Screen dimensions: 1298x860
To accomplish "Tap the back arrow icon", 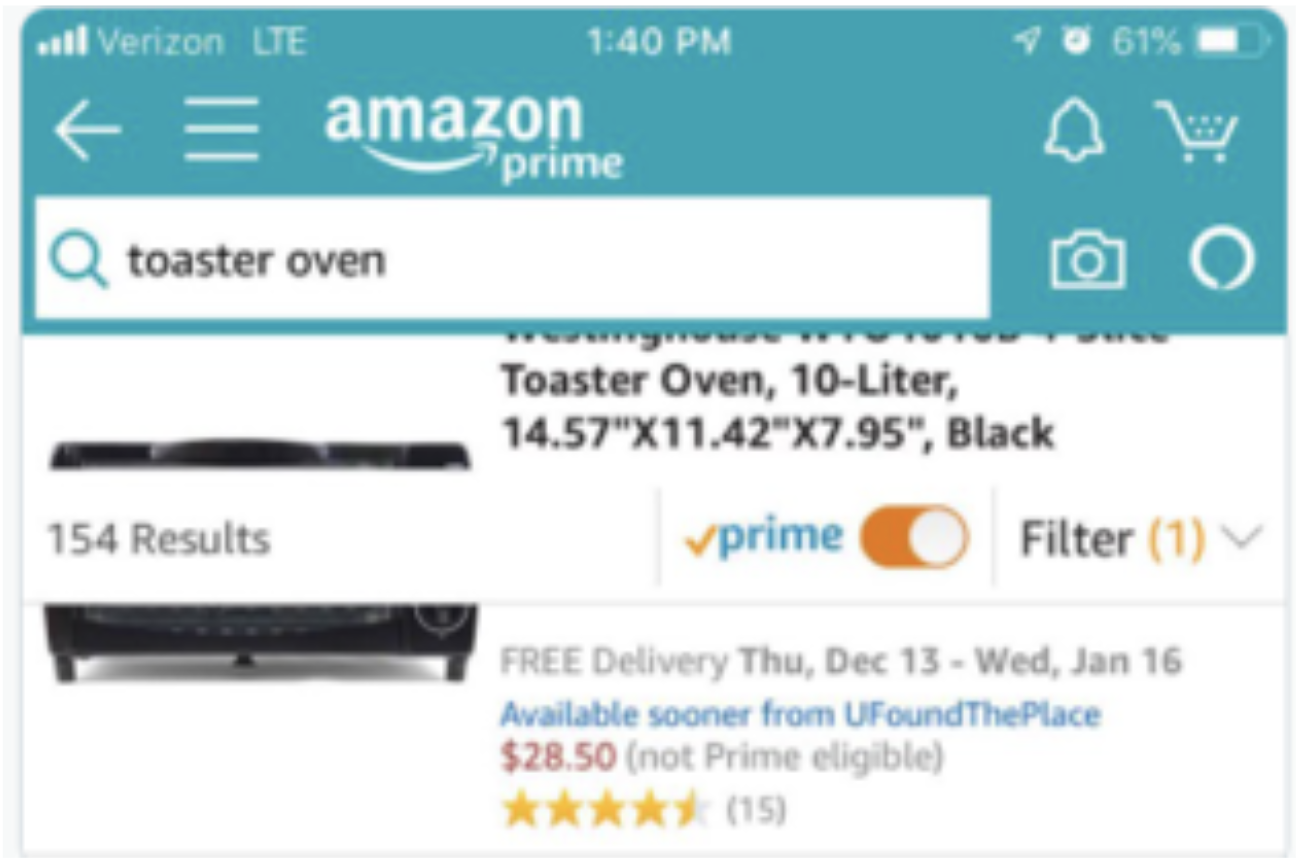I will [x=87, y=130].
